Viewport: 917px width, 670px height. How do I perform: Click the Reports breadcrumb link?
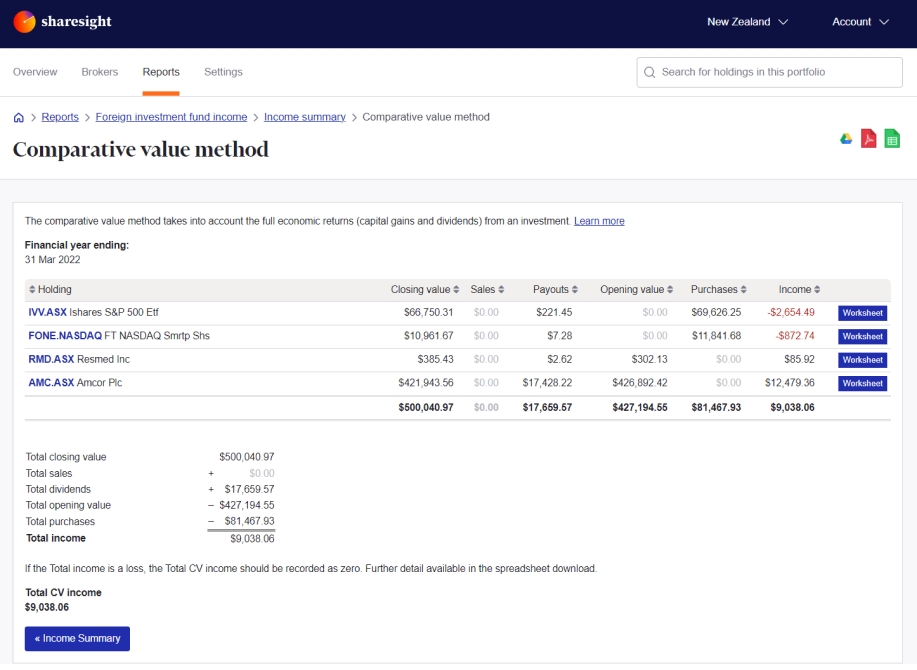[x=60, y=118]
